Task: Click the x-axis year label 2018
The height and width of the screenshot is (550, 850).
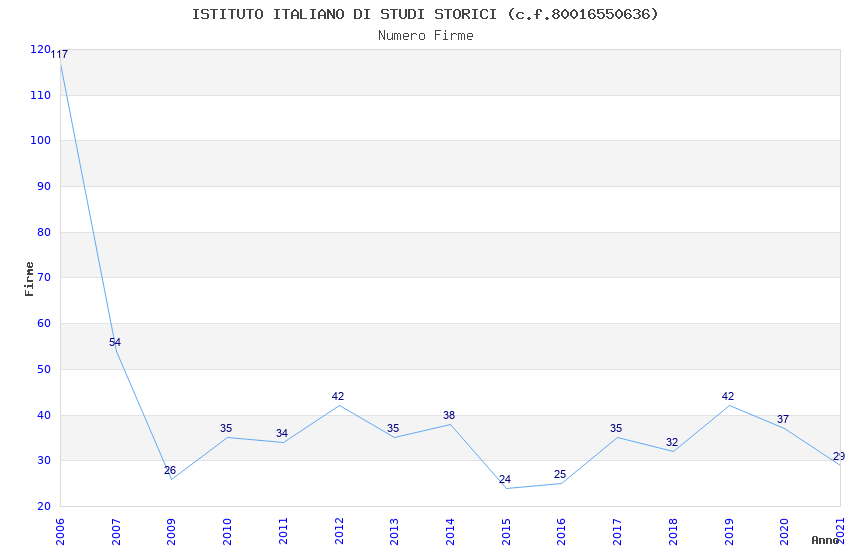Action: tap(673, 531)
